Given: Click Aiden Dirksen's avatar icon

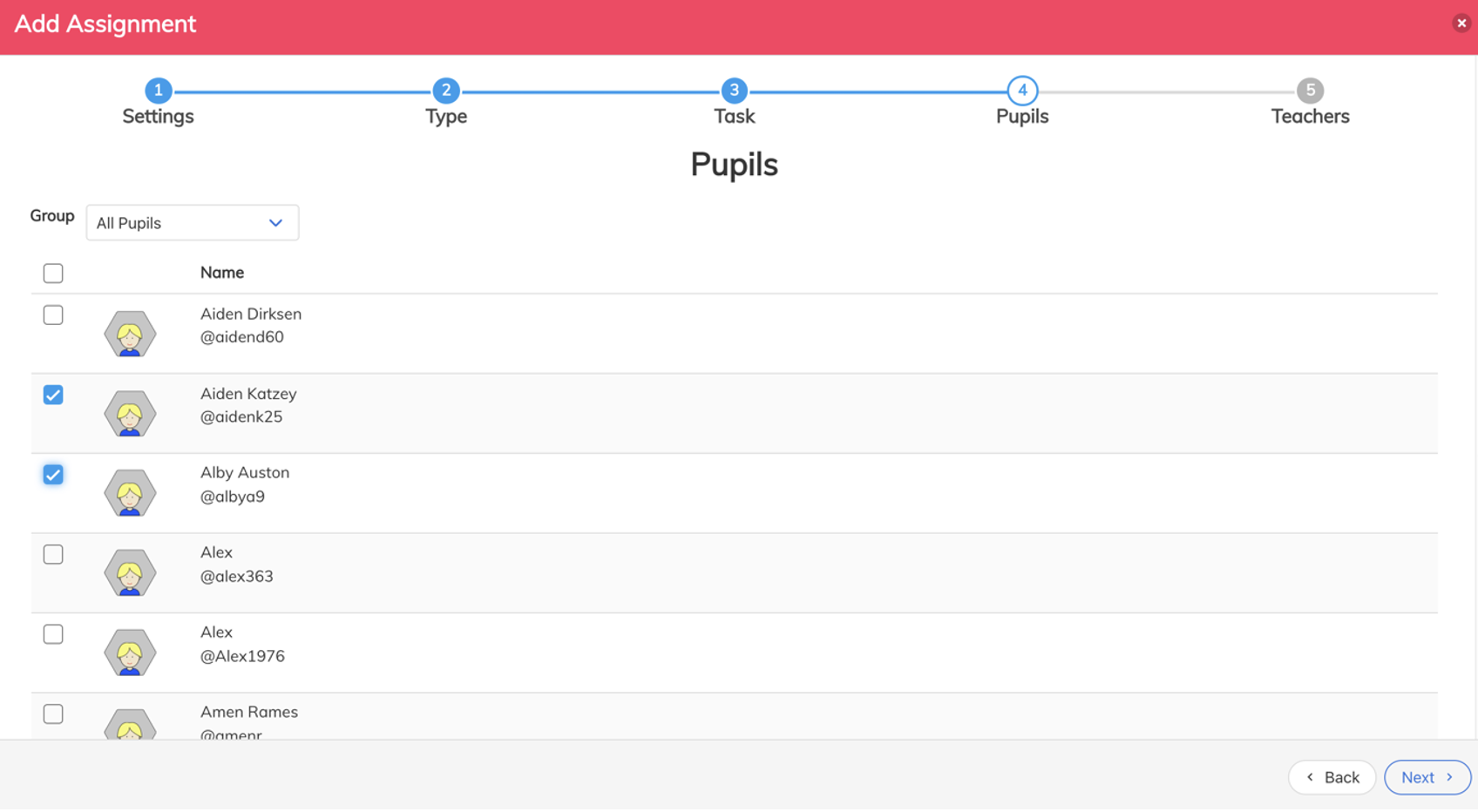Looking at the screenshot, I should pos(130,334).
